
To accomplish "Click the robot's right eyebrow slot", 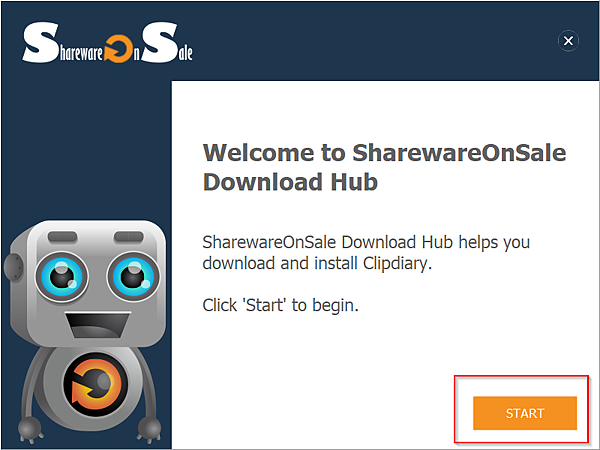I will (x=129, y=237).
